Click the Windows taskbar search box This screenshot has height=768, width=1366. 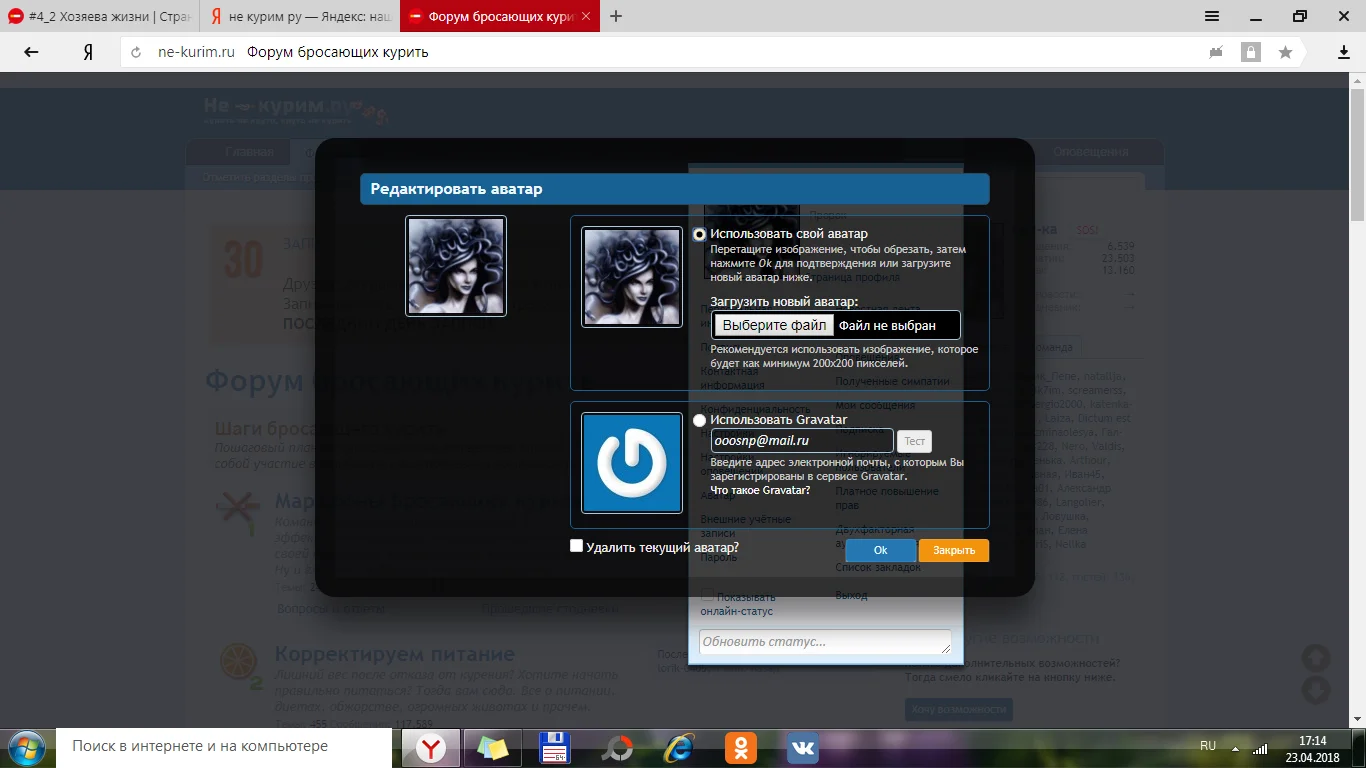pyautogui.click(x=225, y=747)
